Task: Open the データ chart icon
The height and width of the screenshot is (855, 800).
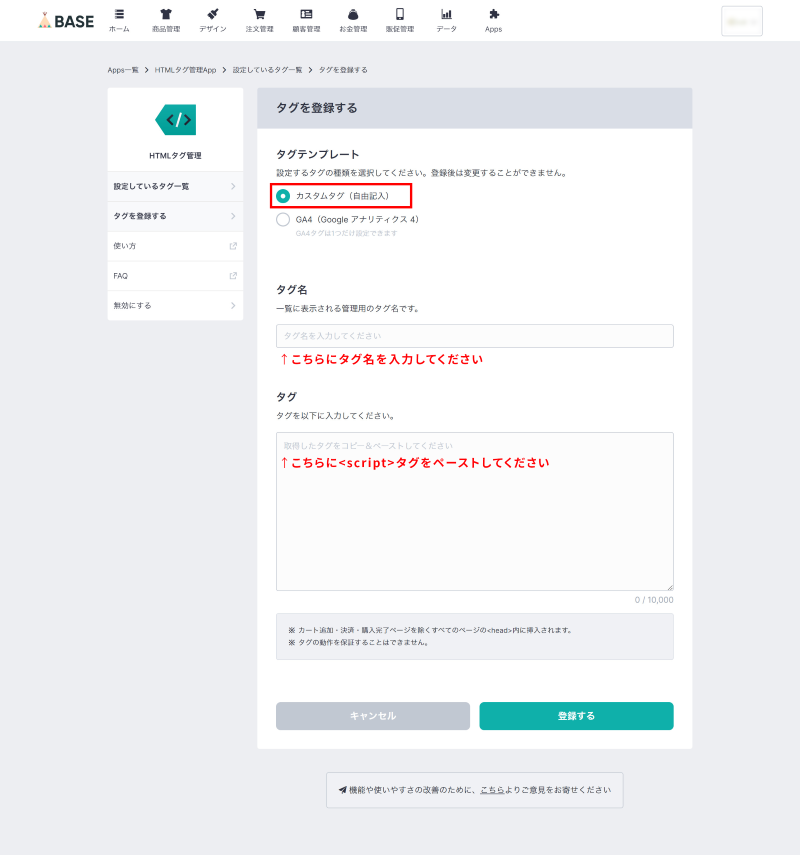Action: (446, 14)
